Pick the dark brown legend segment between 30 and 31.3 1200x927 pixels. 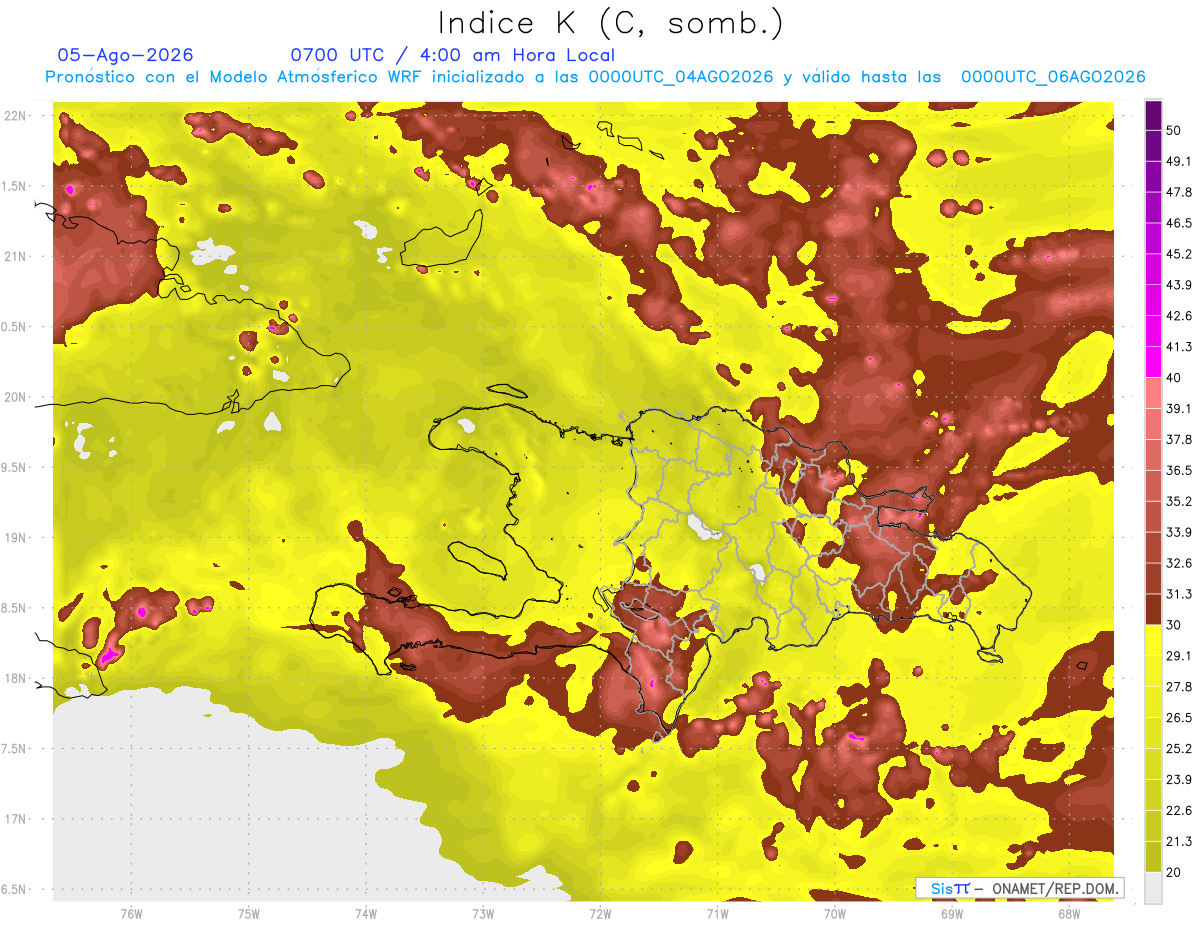pyautogui.click(x=1153, y=609)
